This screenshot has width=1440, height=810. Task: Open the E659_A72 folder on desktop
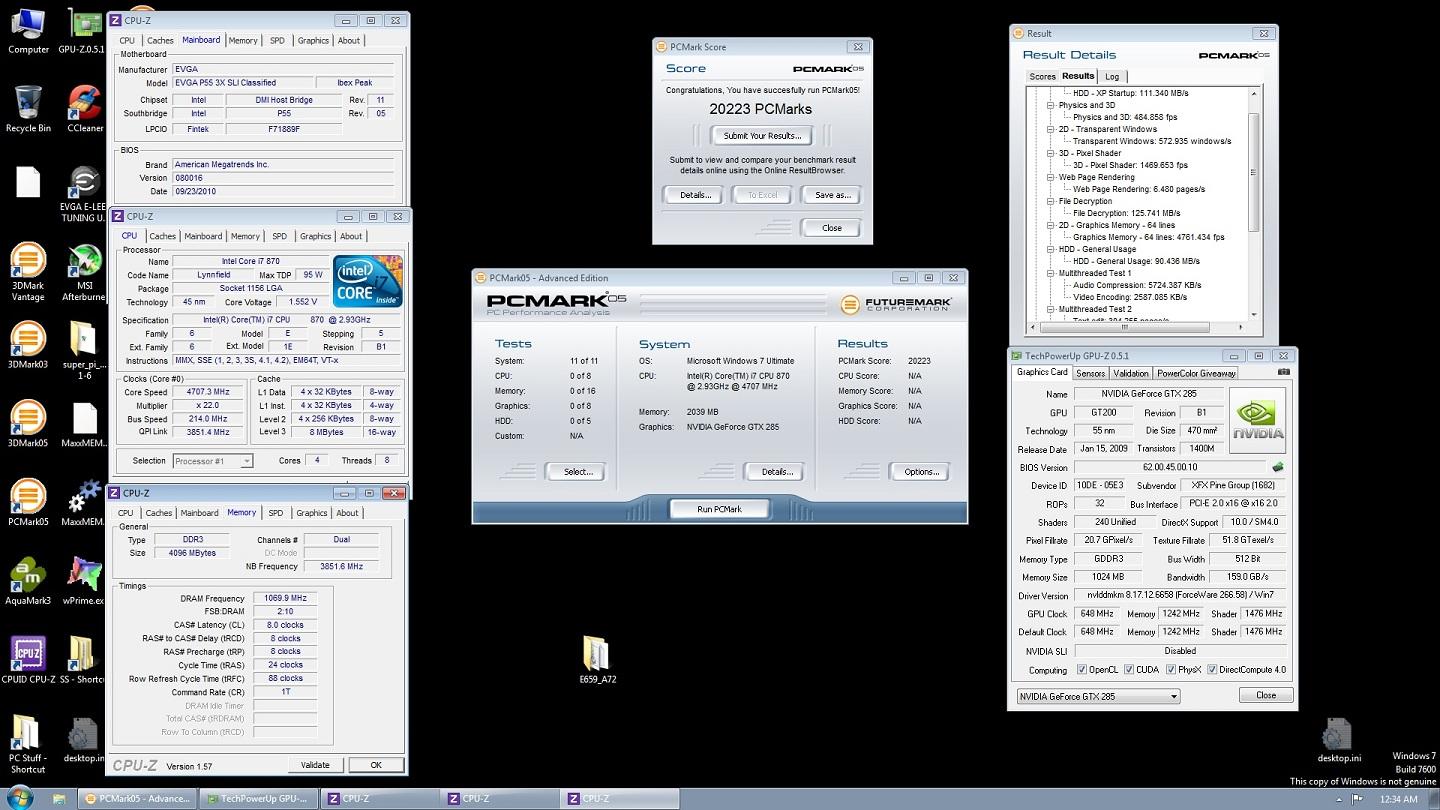tap(597, 660)
